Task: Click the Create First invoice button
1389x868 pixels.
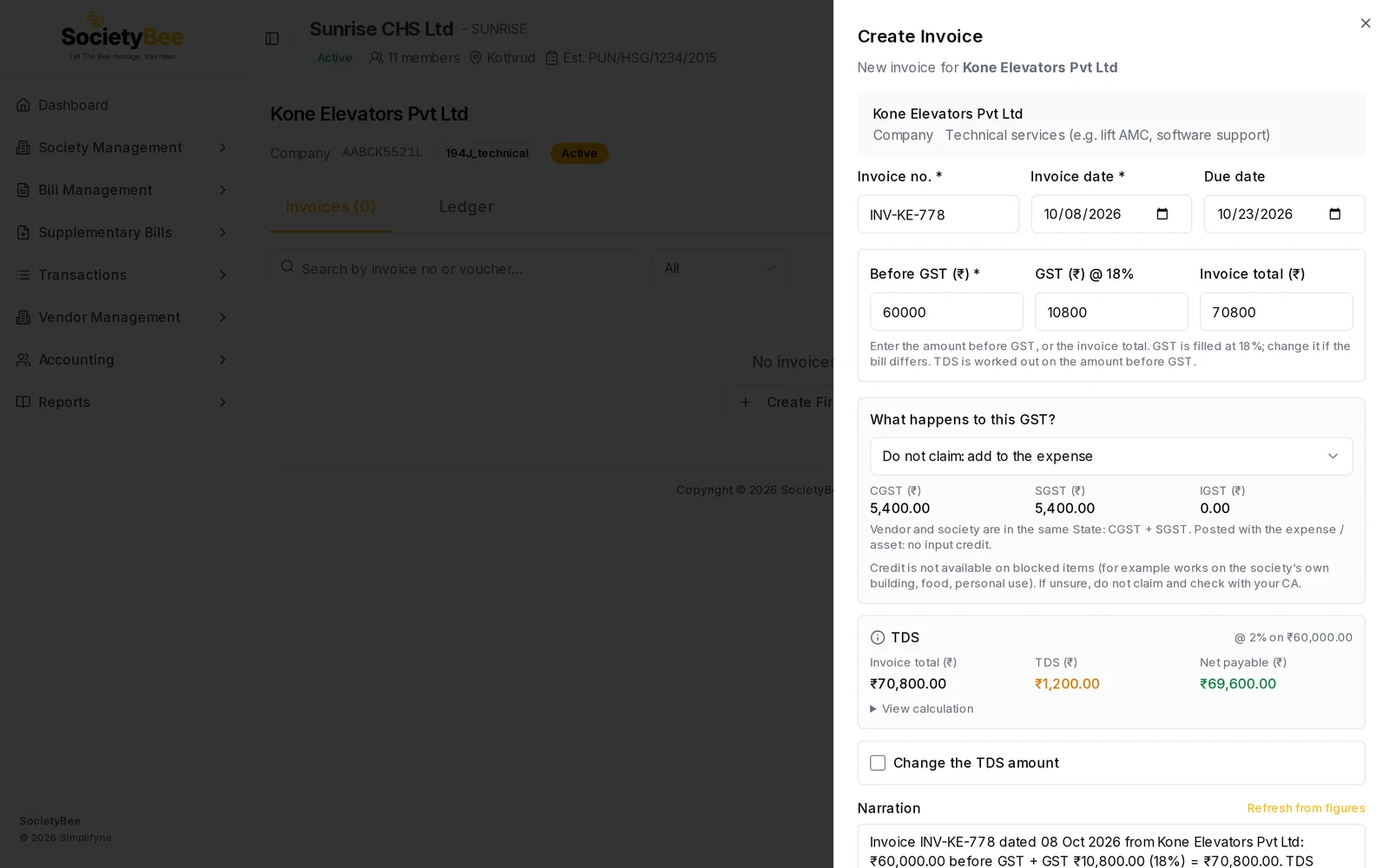Action: (780, 402)
